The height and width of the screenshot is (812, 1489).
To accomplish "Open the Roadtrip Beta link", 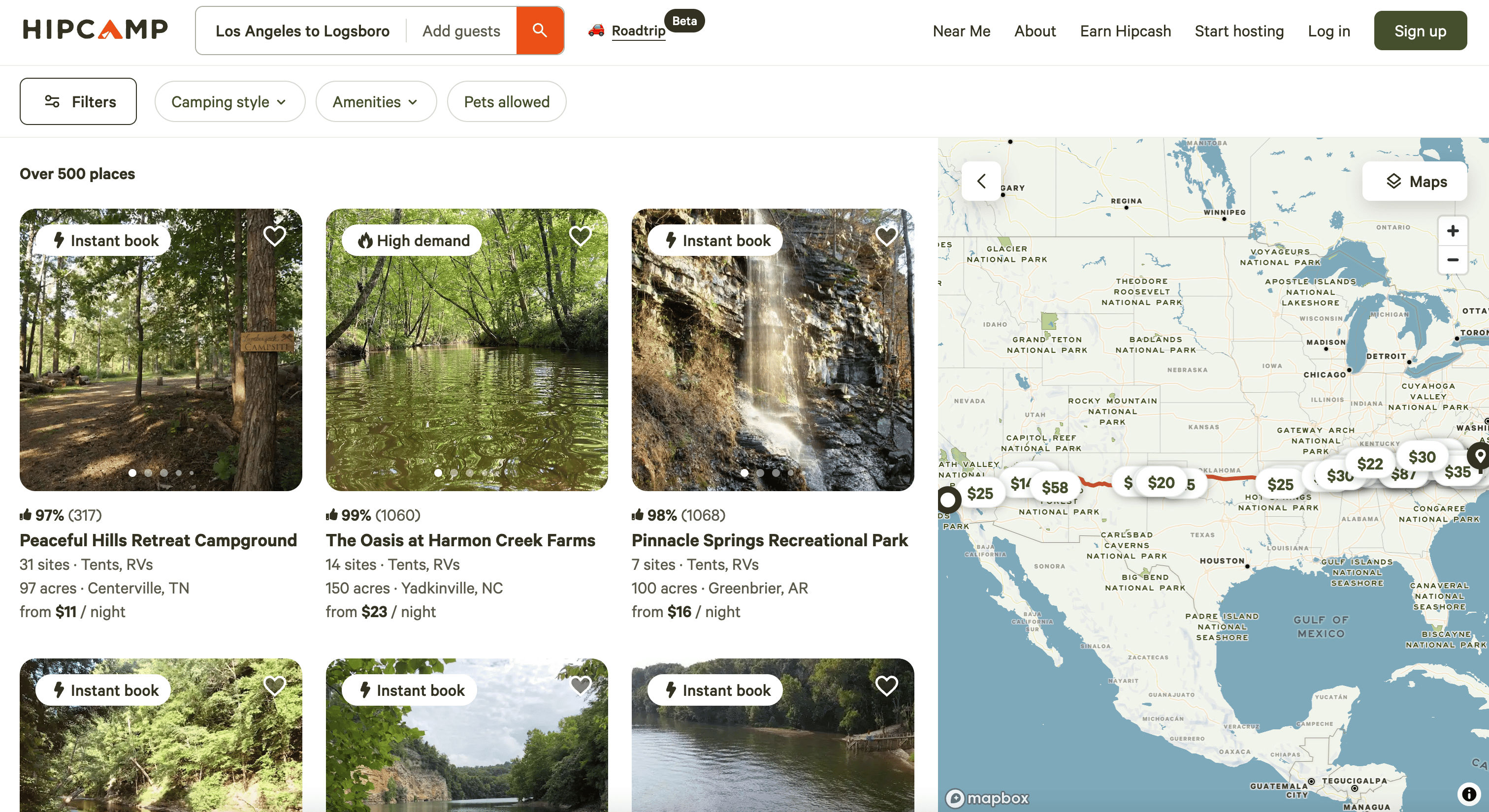I will (x=638, y=31).
